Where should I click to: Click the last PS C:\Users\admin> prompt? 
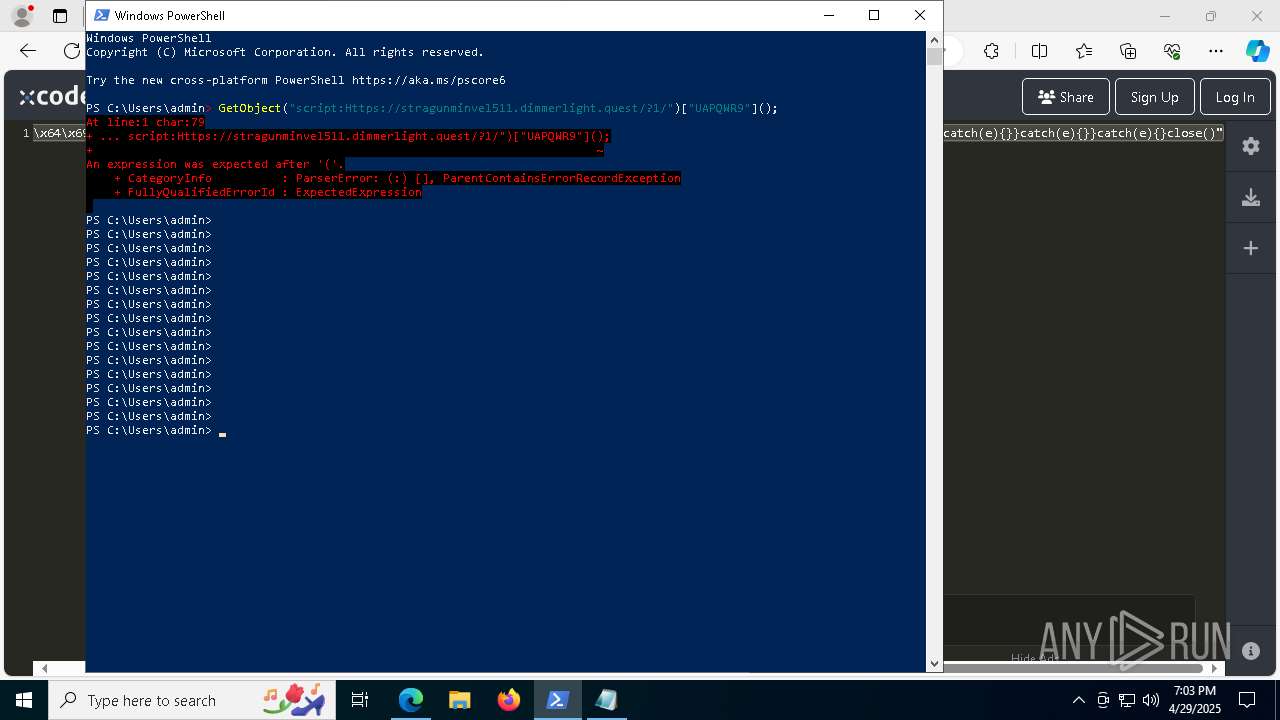[149, 430]
